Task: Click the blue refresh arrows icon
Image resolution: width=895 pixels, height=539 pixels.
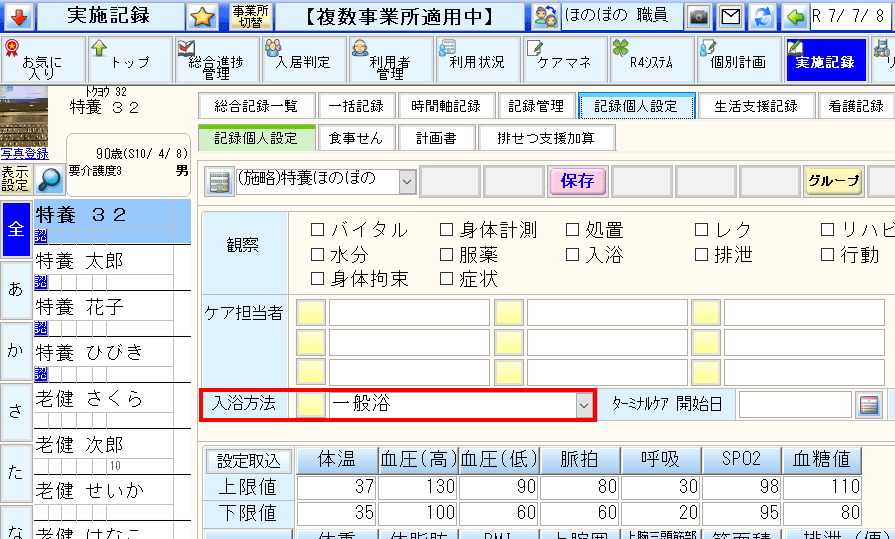Action: 764,16
